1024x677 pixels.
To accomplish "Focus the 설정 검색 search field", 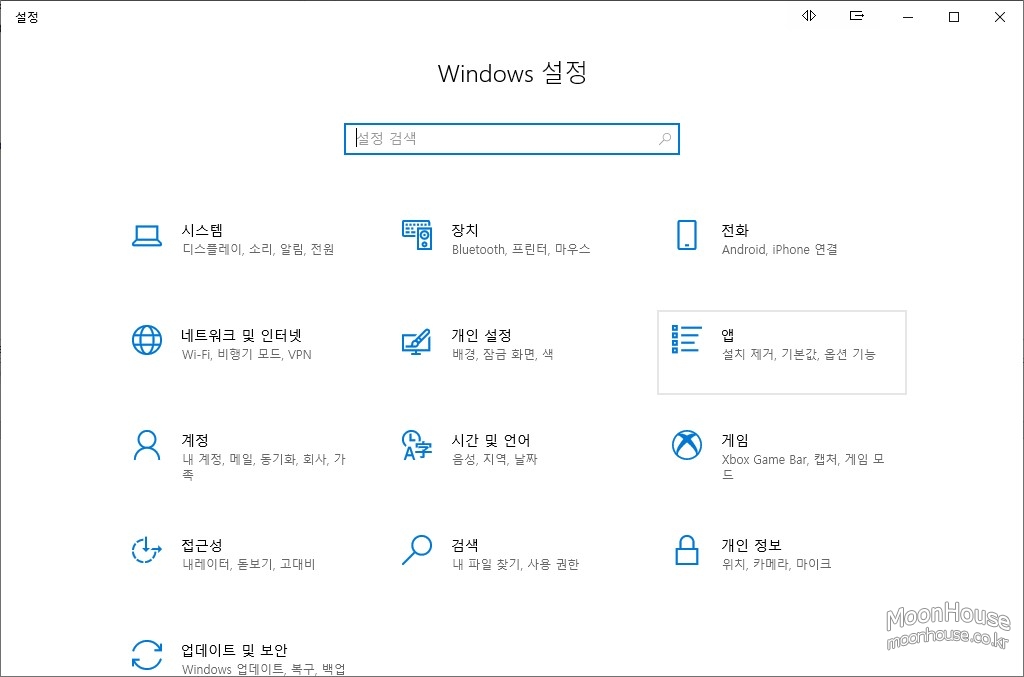I will click(x=512, y=138).
